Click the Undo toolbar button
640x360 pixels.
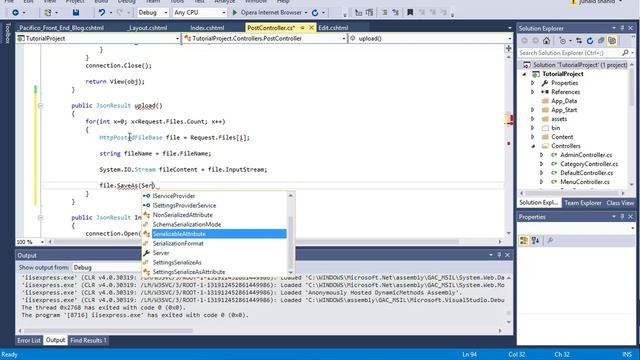tap(102, 13)
